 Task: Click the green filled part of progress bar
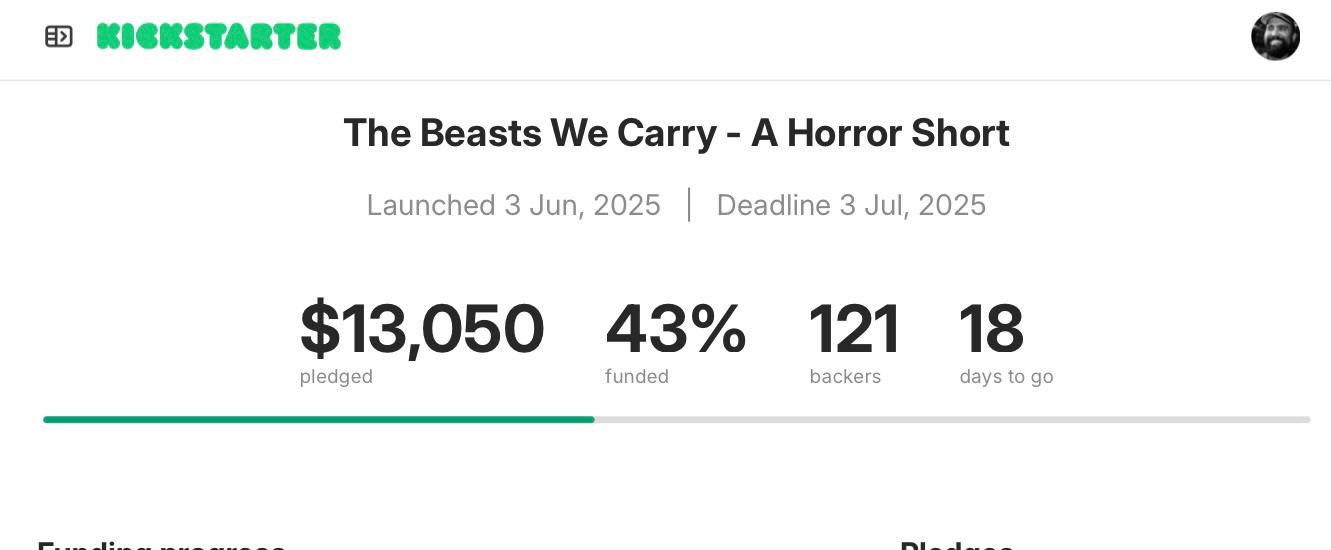[319, 420]
